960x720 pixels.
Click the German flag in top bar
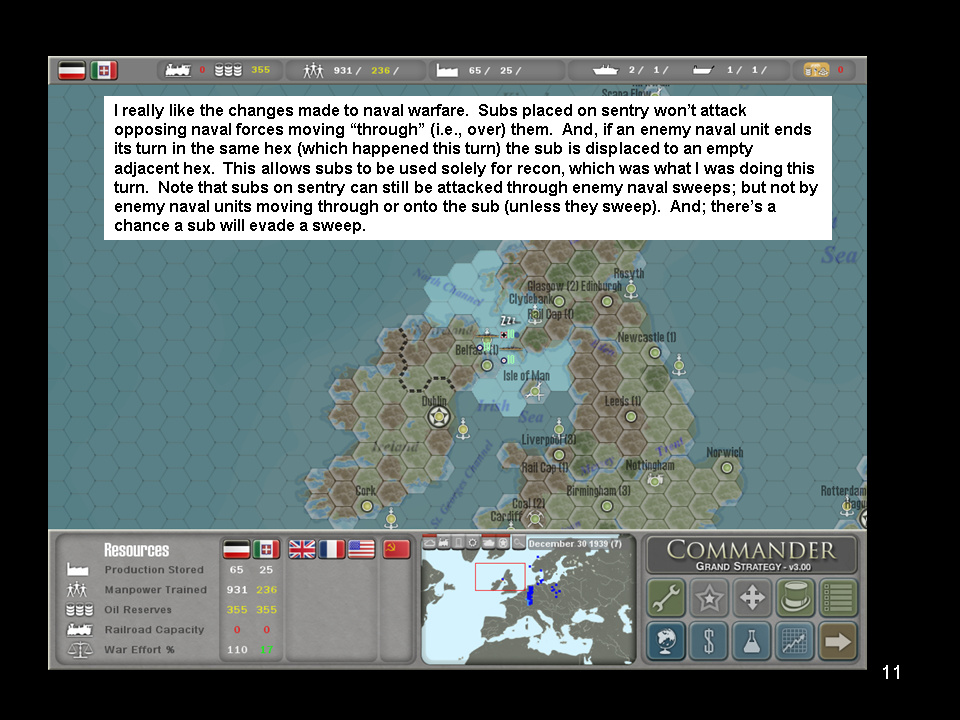click(x=72, y=70)
